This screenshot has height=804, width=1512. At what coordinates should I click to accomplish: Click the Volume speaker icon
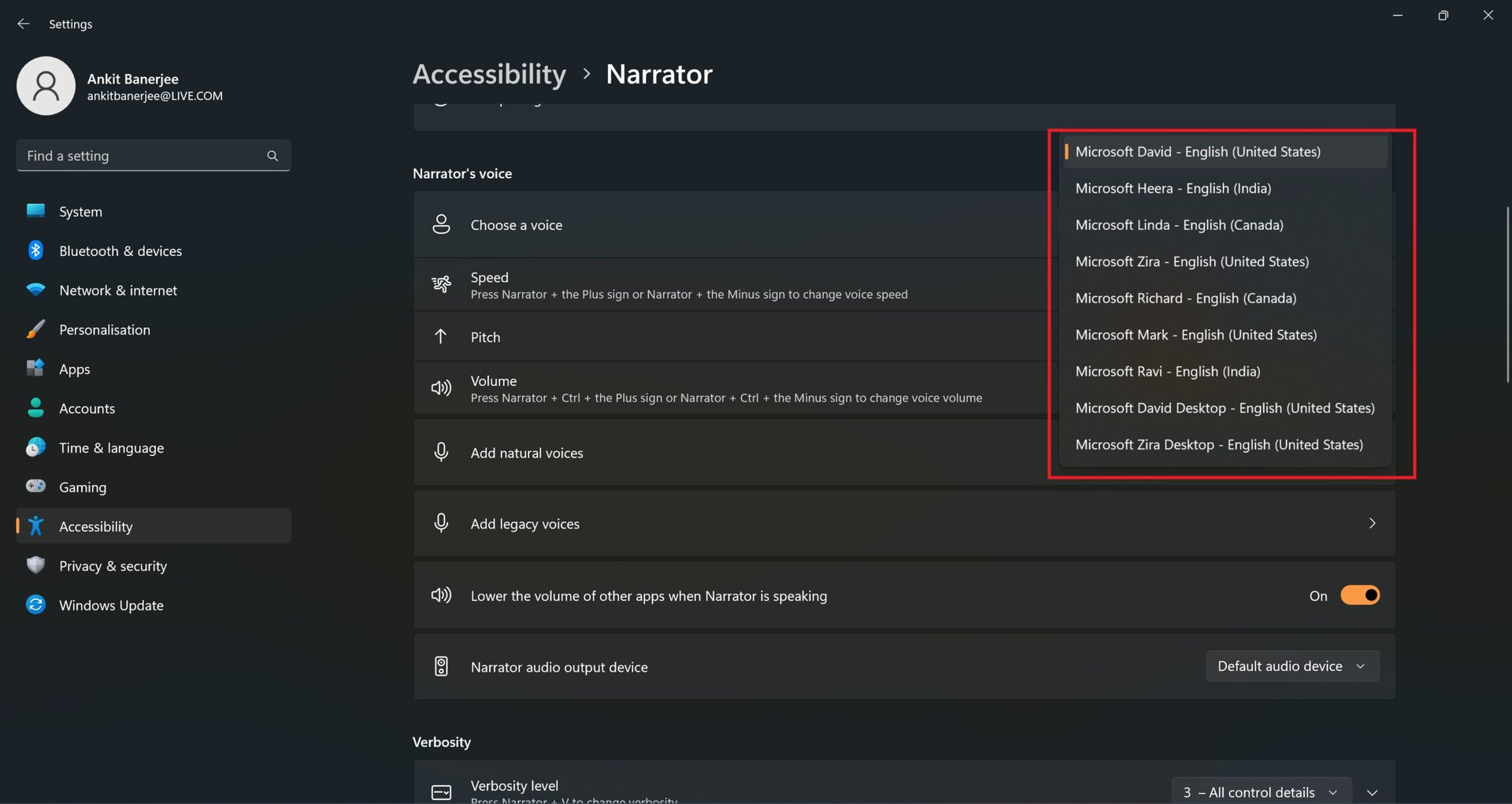[441, 388]
